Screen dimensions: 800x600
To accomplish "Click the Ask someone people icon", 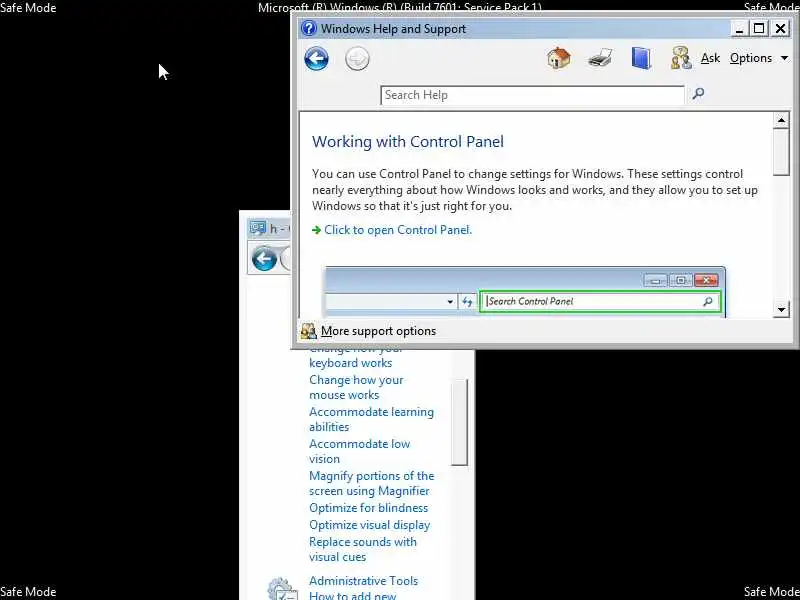I will [682, 58].
